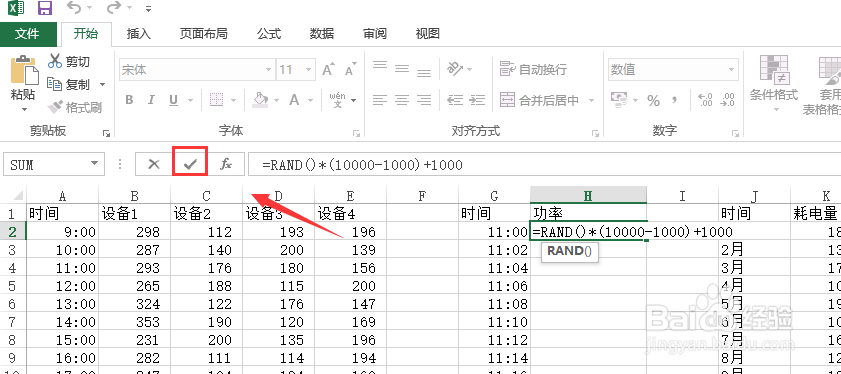Open the Name Box SUM dropdown

94,164
